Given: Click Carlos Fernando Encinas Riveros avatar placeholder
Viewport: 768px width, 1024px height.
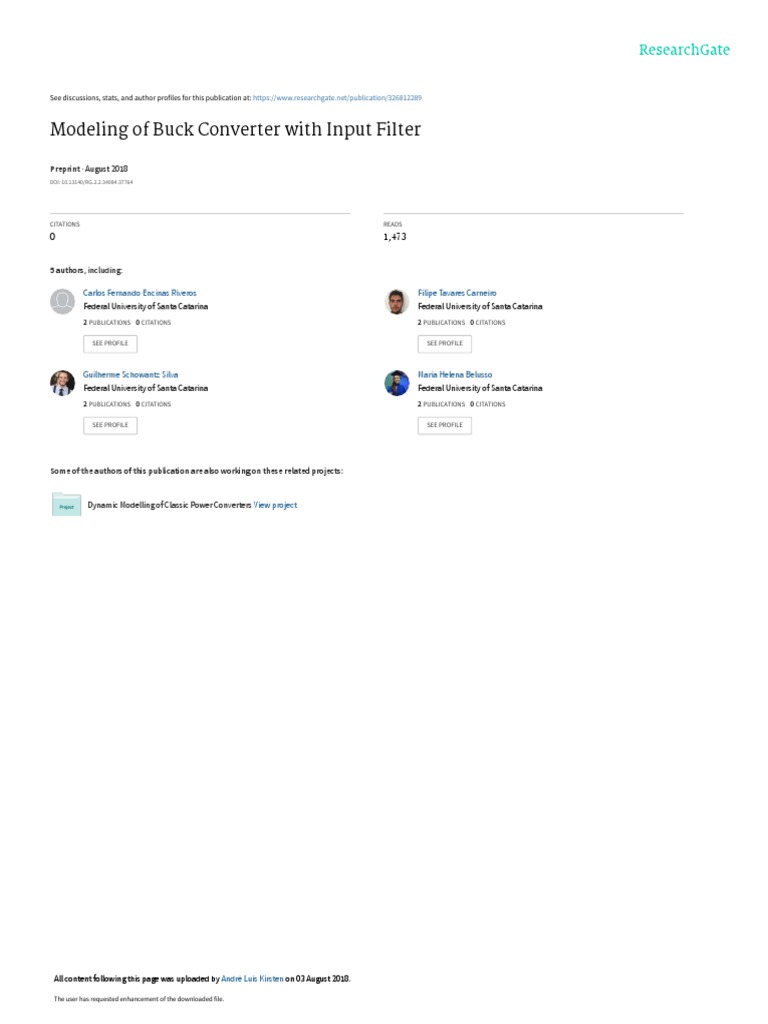Looking at the screenshot, I should tap(63, 302).
